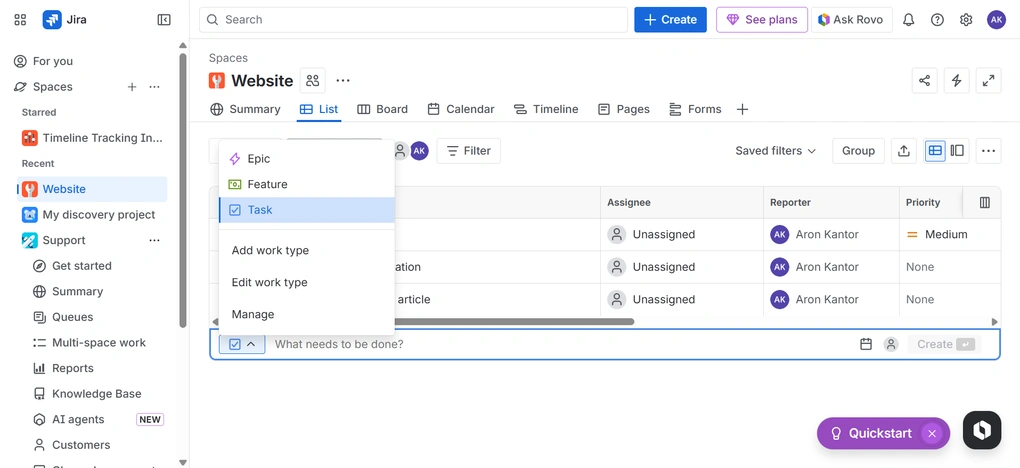Click the Group button
Viewport: 1020px width, 468px height.
pos(858,150)
